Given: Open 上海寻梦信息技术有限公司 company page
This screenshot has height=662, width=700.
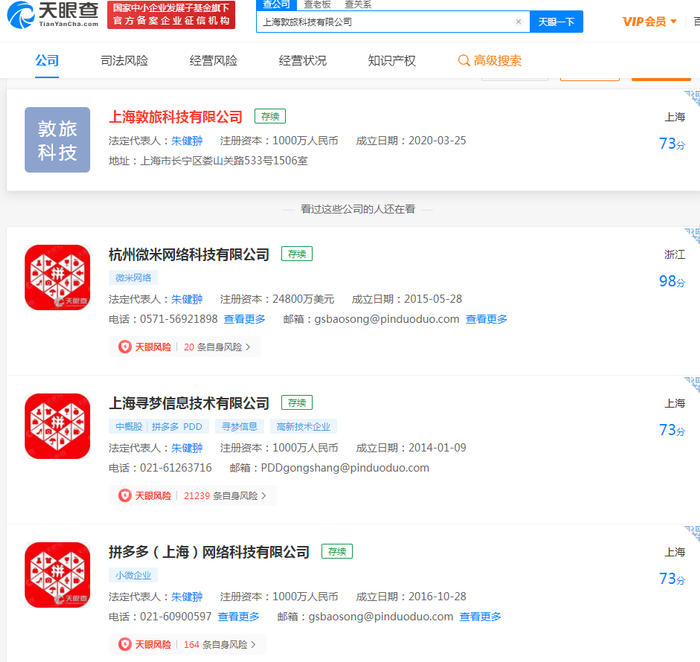Looking at the screenshot, I should tap(189, 404).
